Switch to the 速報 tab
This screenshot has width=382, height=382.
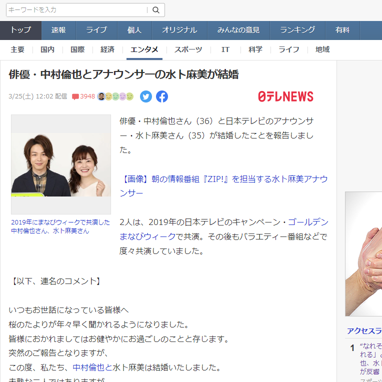pos(59,30)
